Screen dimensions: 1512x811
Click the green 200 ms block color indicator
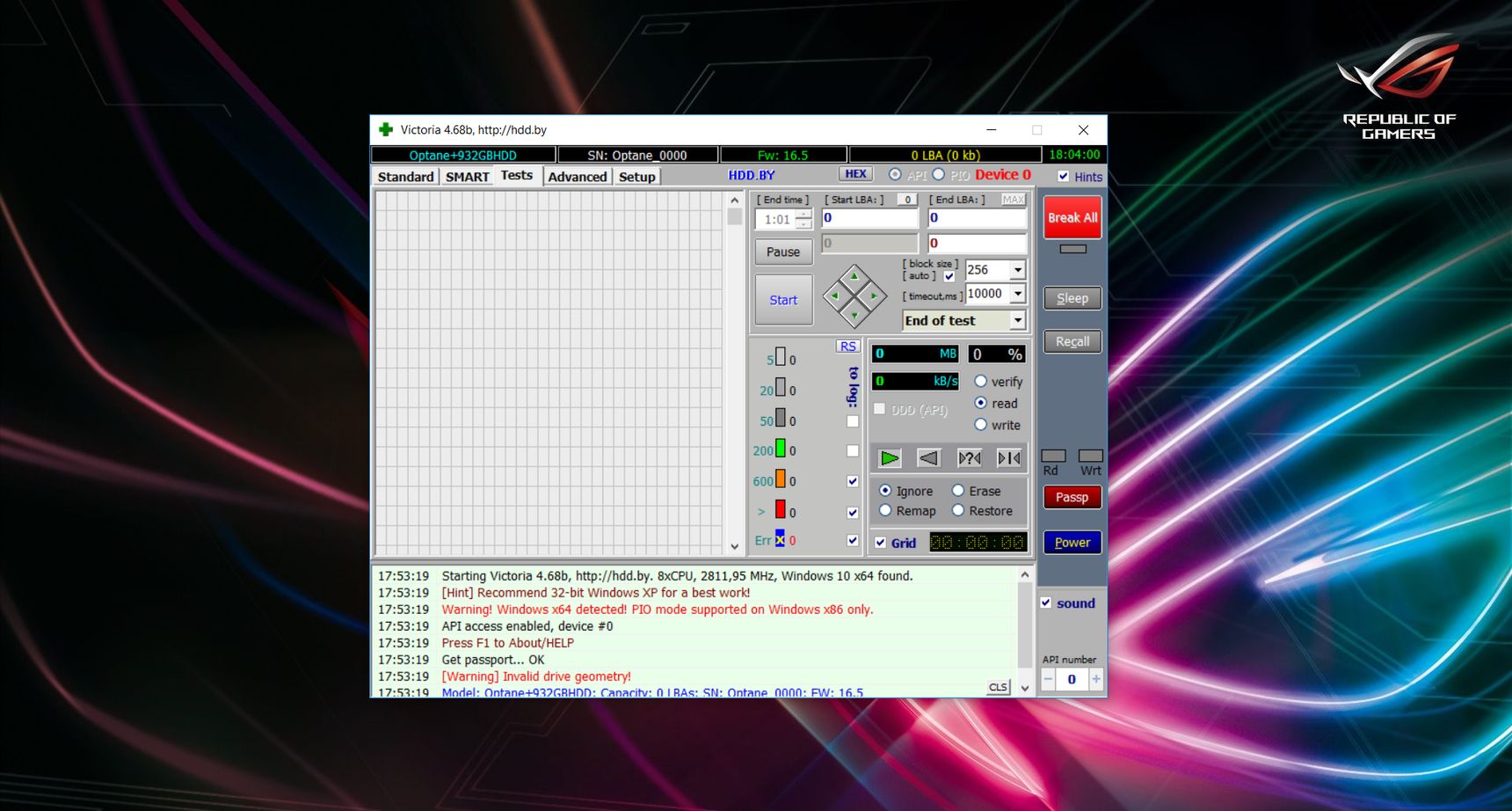780,449
